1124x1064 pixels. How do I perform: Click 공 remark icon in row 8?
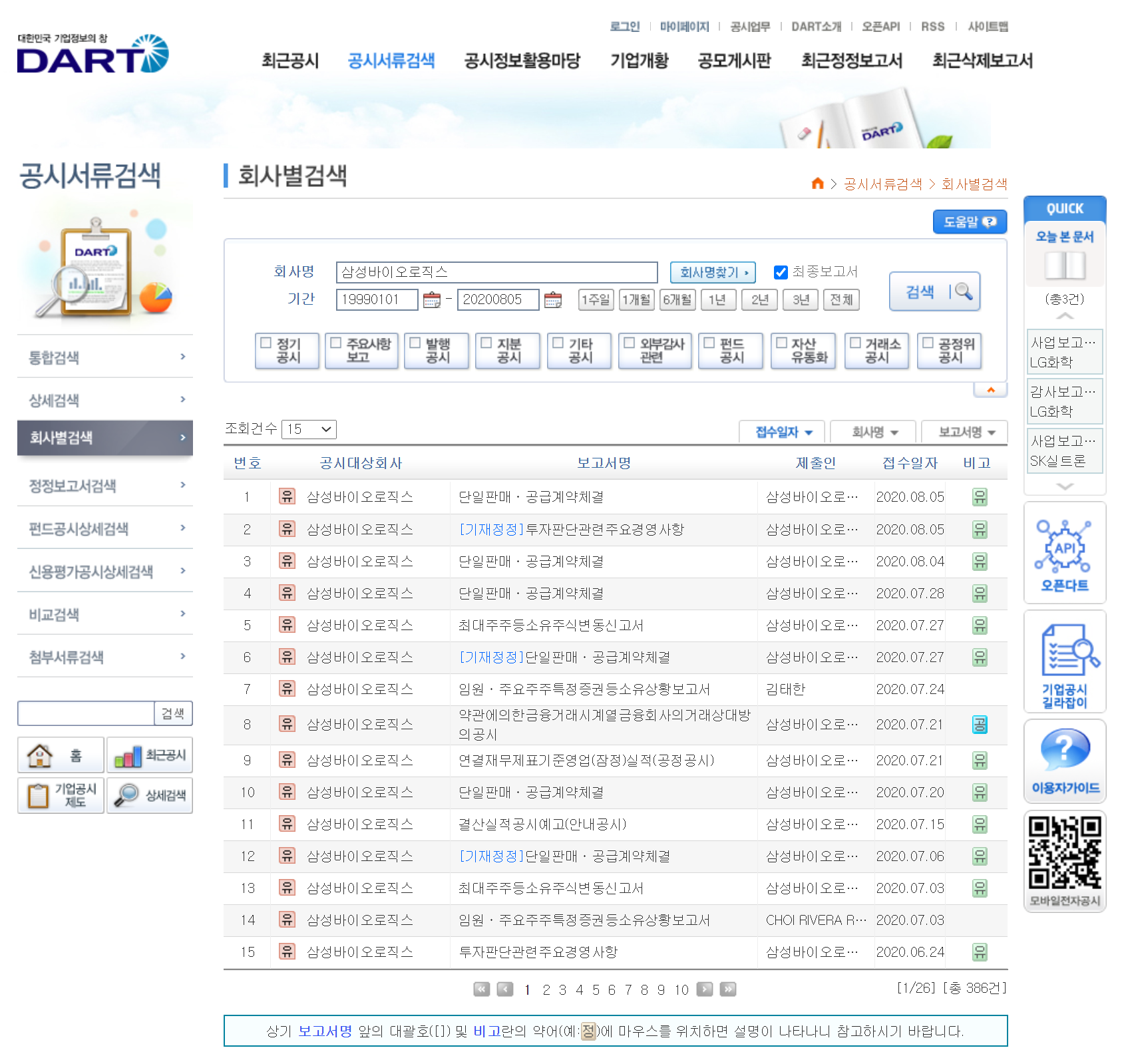[x=980, y=724]
